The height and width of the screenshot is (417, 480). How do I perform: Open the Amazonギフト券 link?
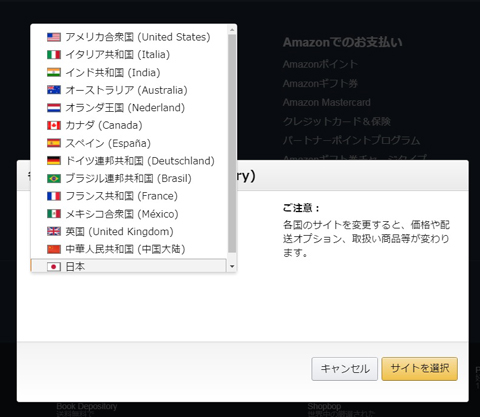point(320,83)
